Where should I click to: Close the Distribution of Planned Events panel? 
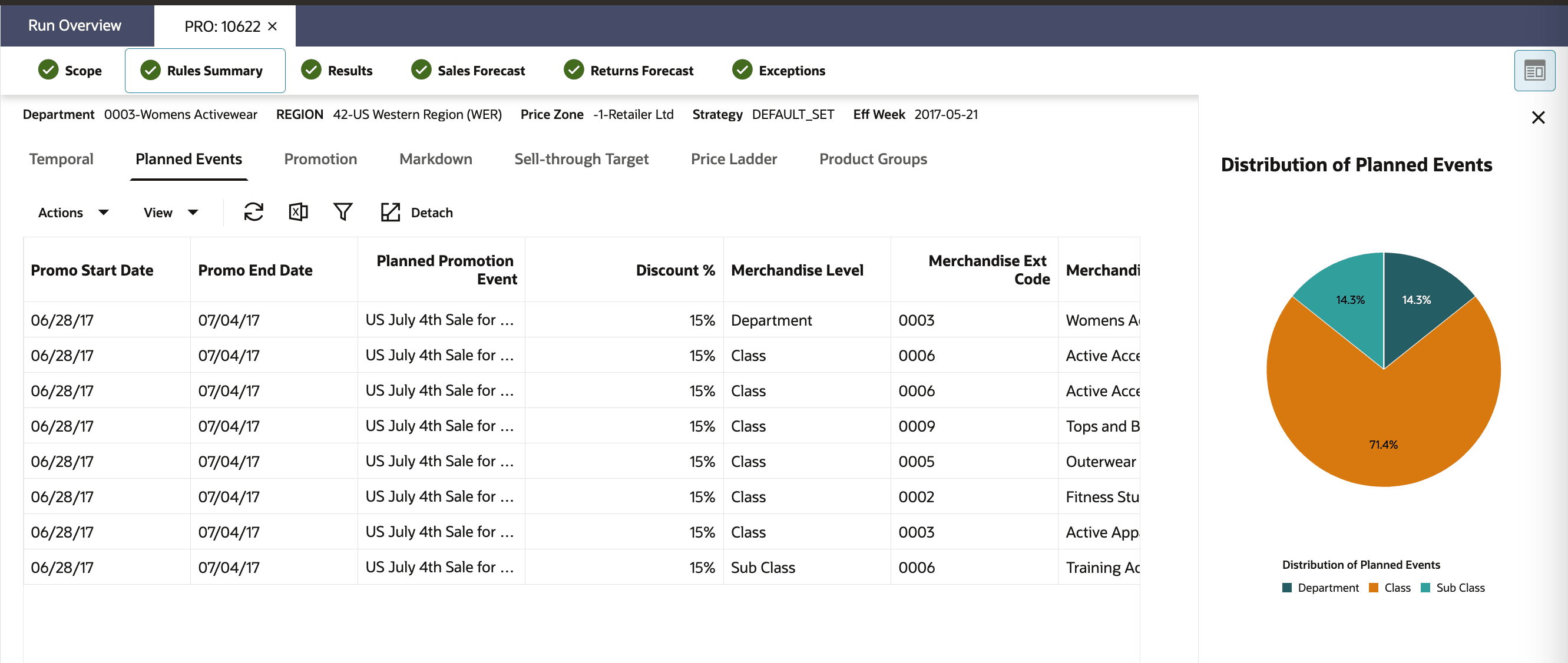point(1537,117)
